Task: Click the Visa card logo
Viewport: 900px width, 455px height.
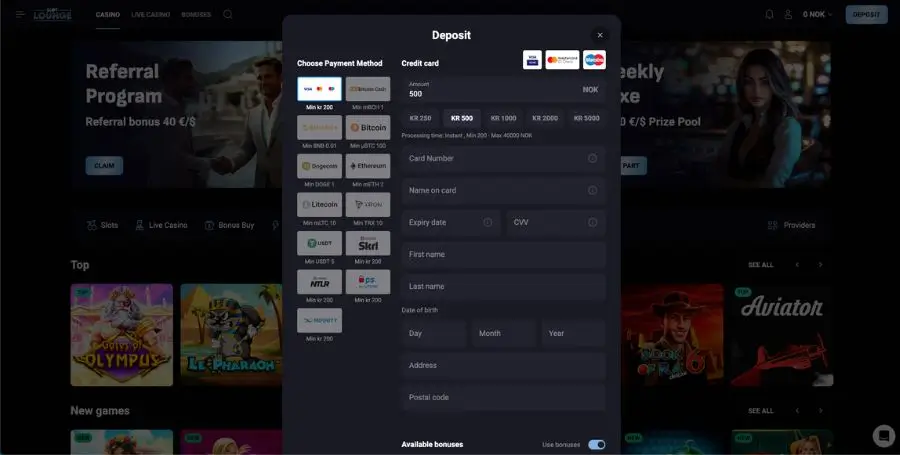Action: [532, 60]
